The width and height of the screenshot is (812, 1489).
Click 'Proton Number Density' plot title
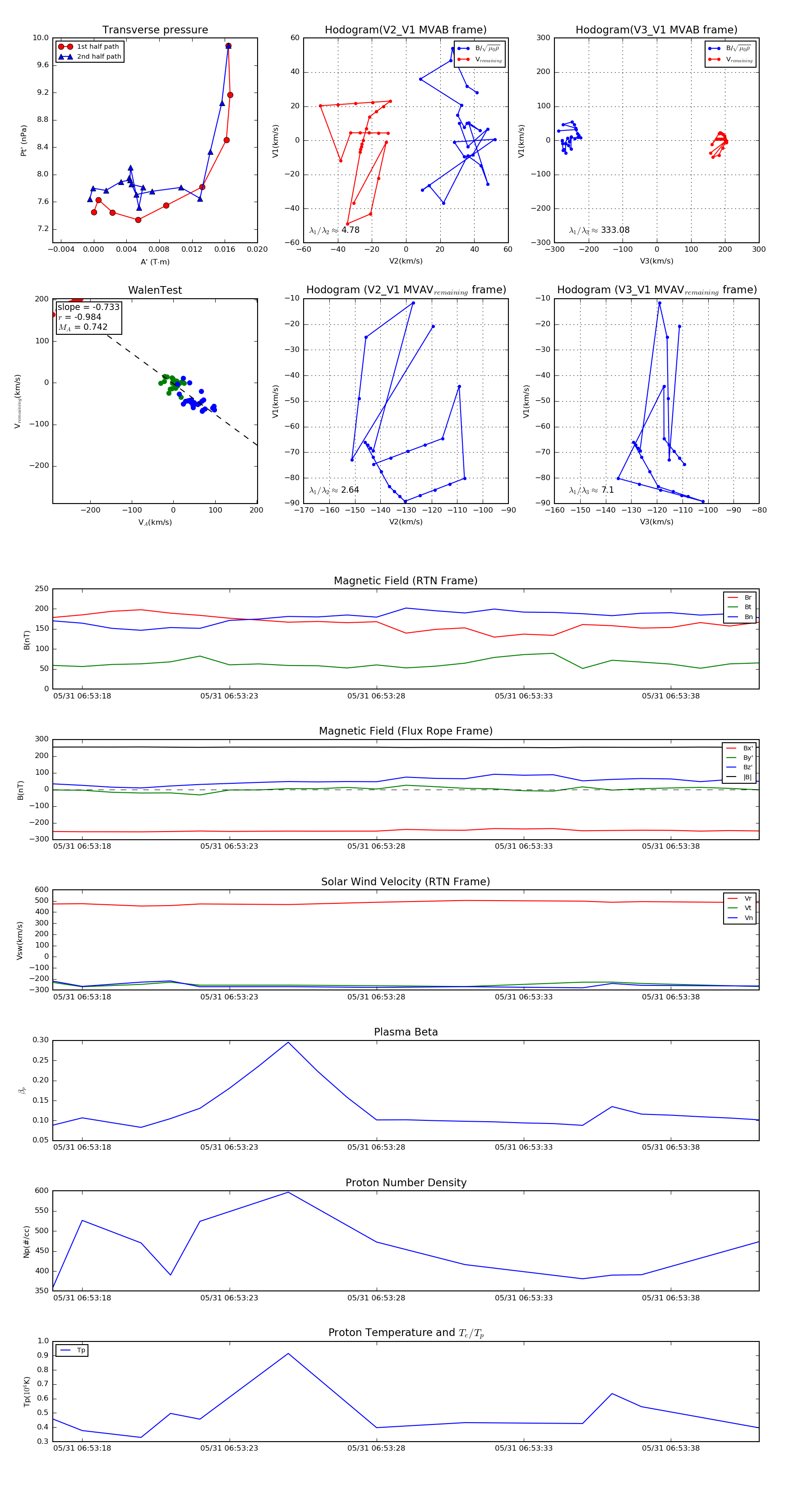point(406,1183)
